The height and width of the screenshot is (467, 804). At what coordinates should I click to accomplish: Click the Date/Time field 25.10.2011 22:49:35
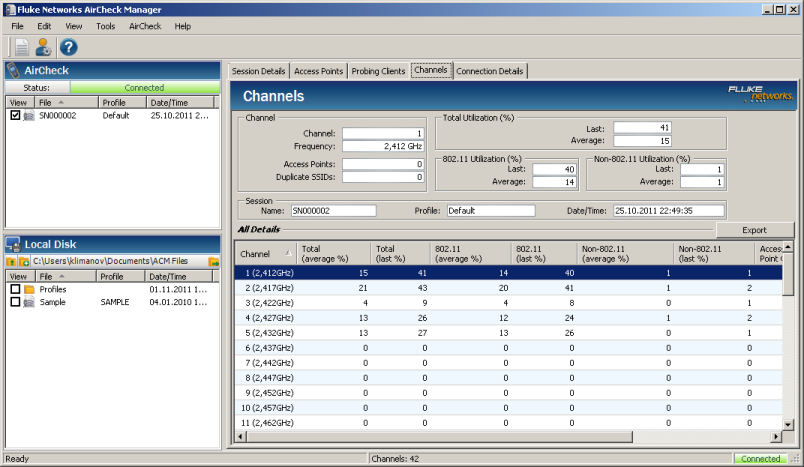[x=669, y=211]
